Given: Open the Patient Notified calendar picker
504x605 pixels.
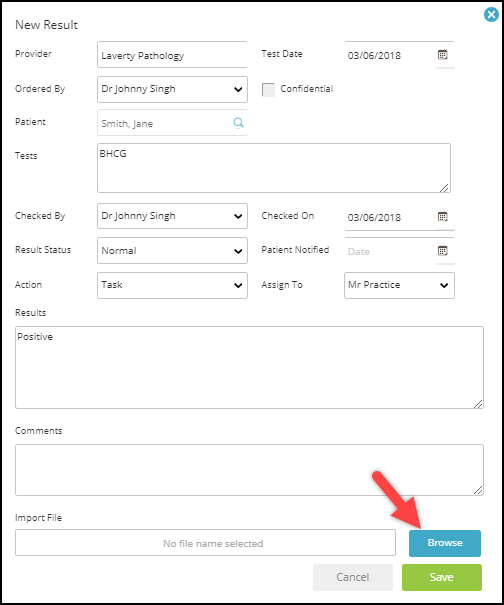Looking at the screenshot, I should [x=443, y=251].
